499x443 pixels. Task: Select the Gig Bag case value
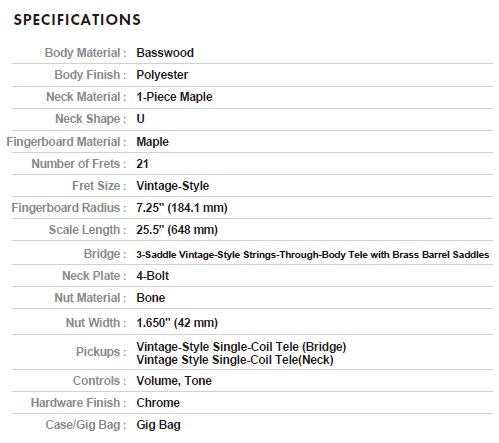158,425
